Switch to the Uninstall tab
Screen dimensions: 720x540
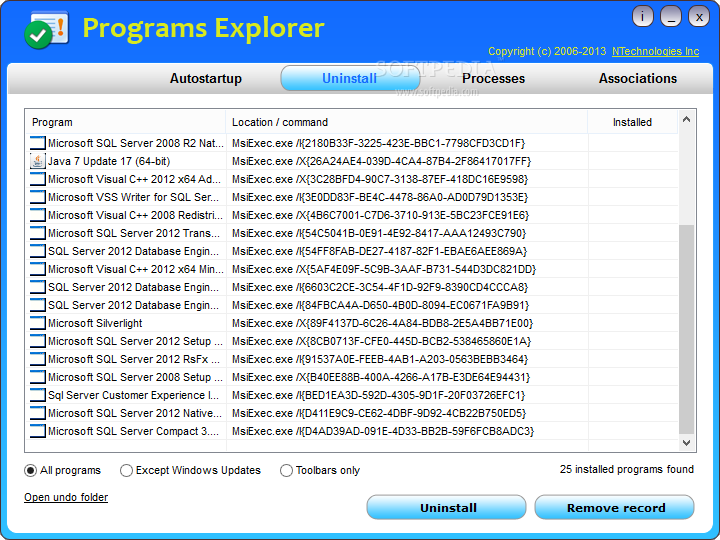coord(350,79)
